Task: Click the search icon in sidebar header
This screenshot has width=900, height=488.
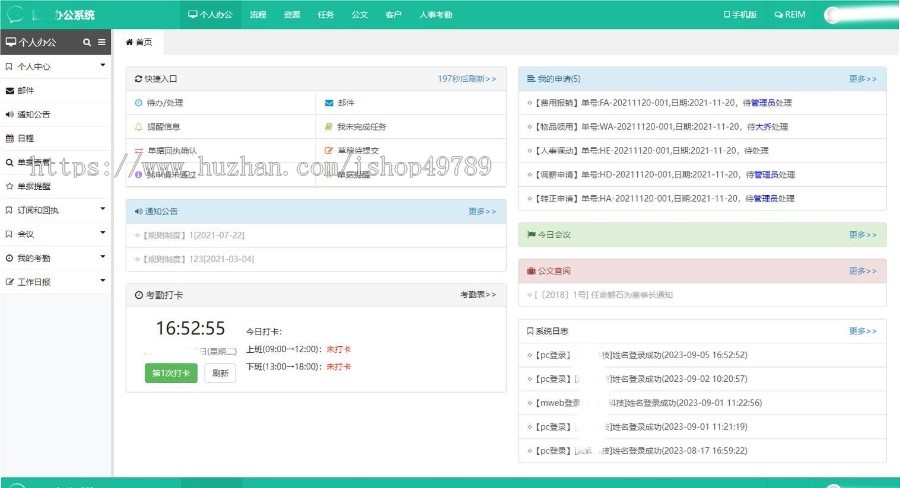Action: tap(87, 42)
